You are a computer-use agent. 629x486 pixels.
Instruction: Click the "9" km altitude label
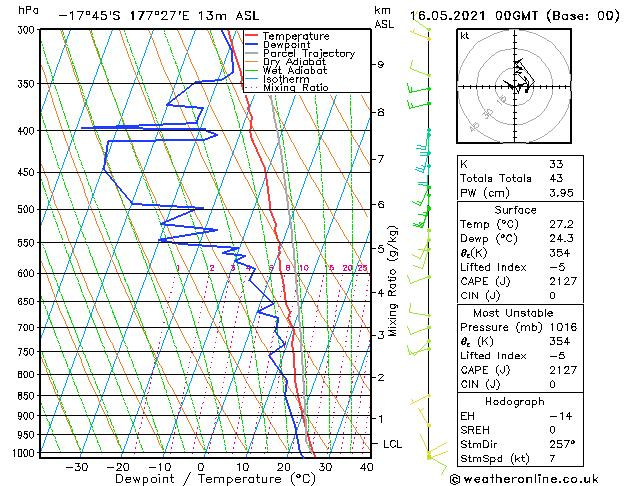pyautogui.click(x=381, y=65)
